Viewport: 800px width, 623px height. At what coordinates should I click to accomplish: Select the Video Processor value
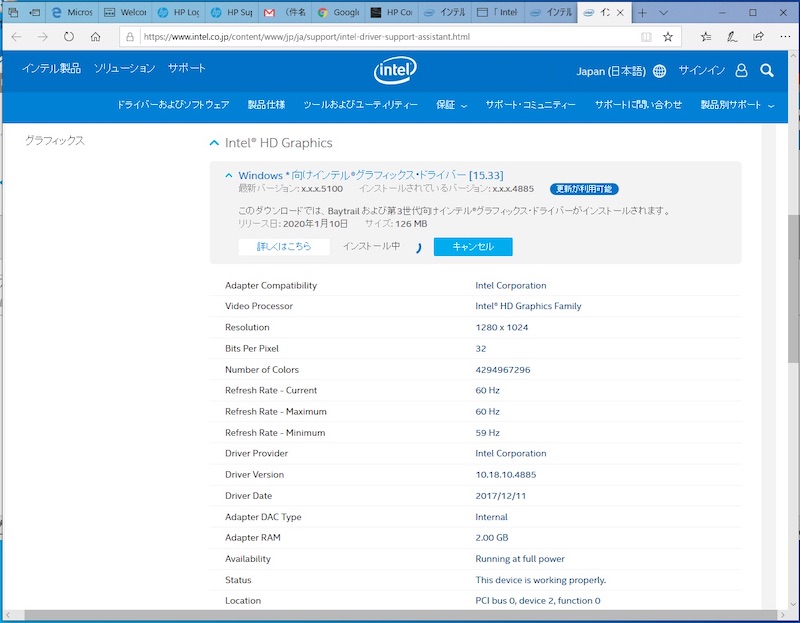pyautogui.click(x=528, y=306)
